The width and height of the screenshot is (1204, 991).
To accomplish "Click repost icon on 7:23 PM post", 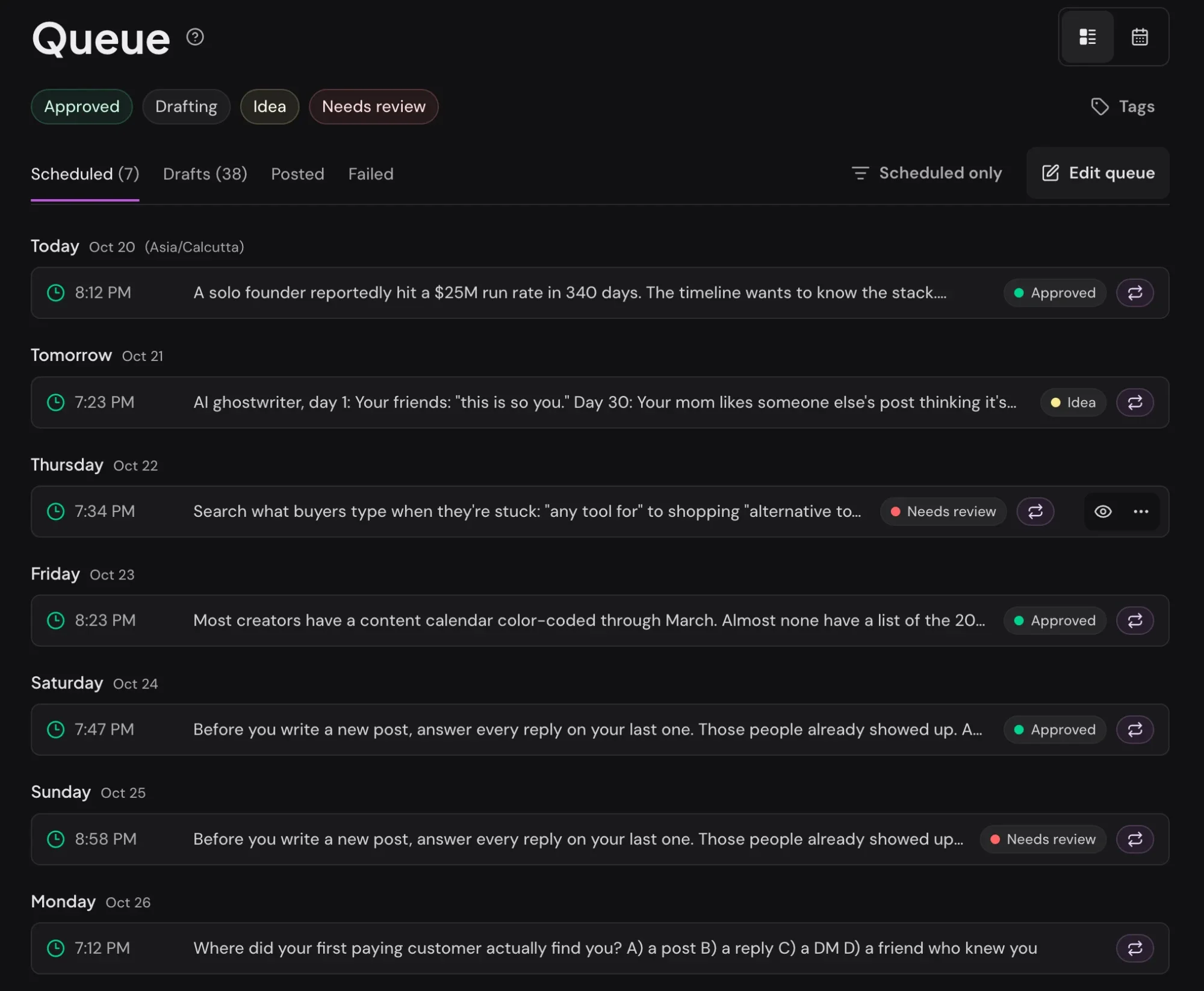I will click(1135, 403).
